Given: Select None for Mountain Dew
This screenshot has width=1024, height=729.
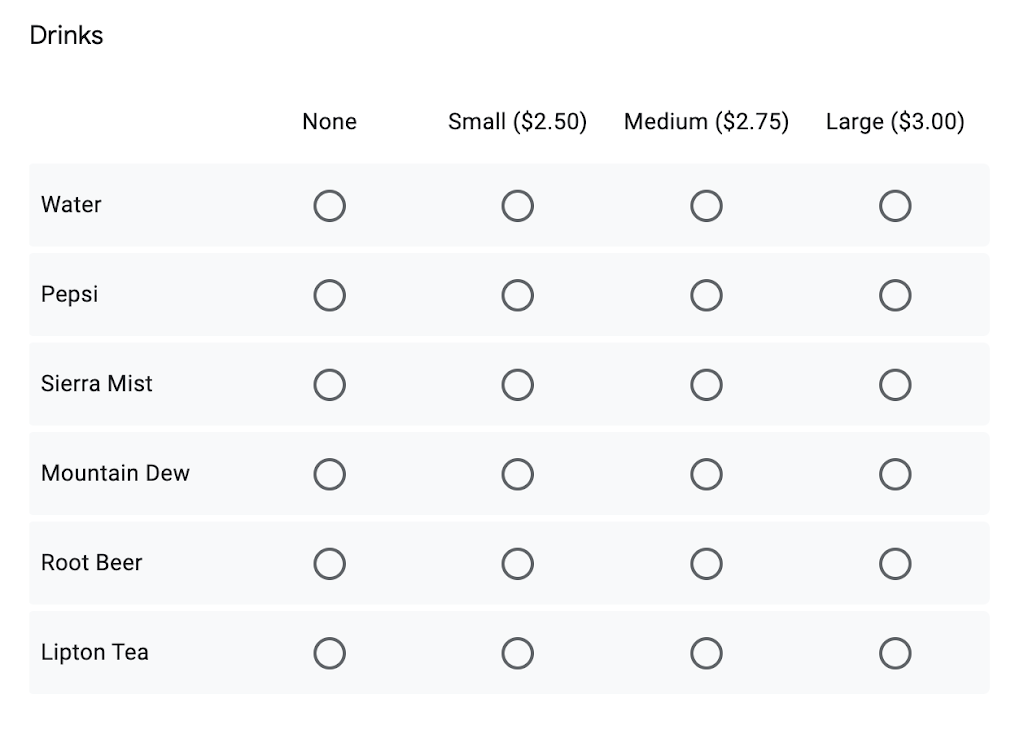Looking at the screenshot, I should click(329, 474).
